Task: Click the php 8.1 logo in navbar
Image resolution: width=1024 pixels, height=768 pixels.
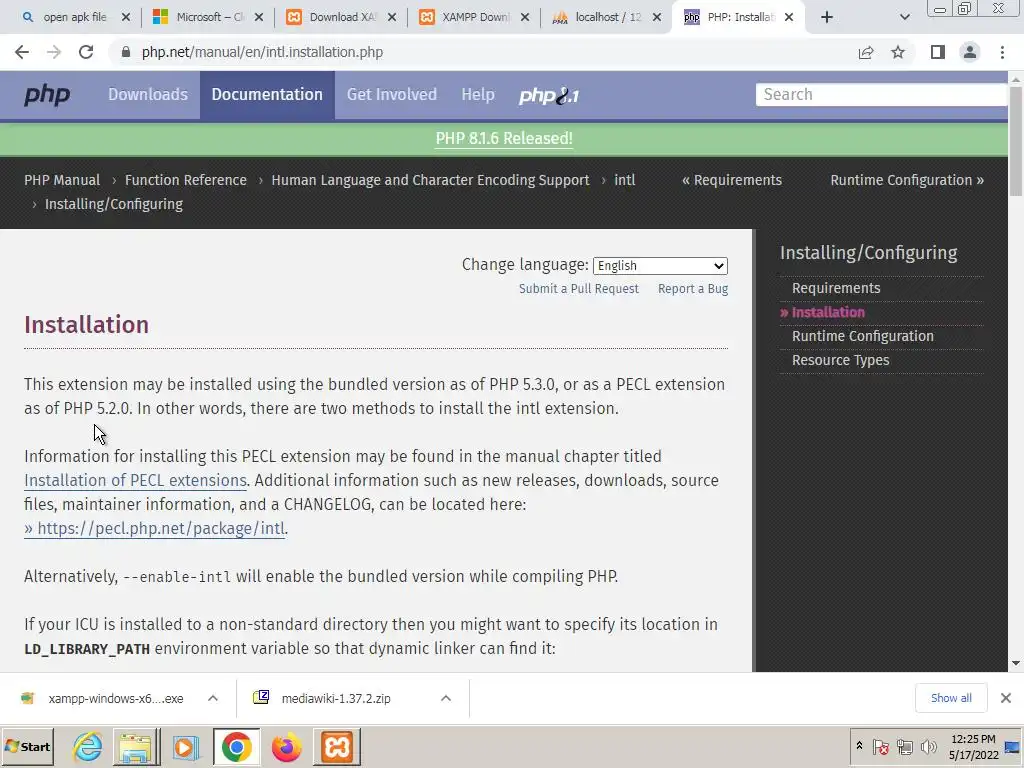Action: pyautogui.click(x=549, y=95)
